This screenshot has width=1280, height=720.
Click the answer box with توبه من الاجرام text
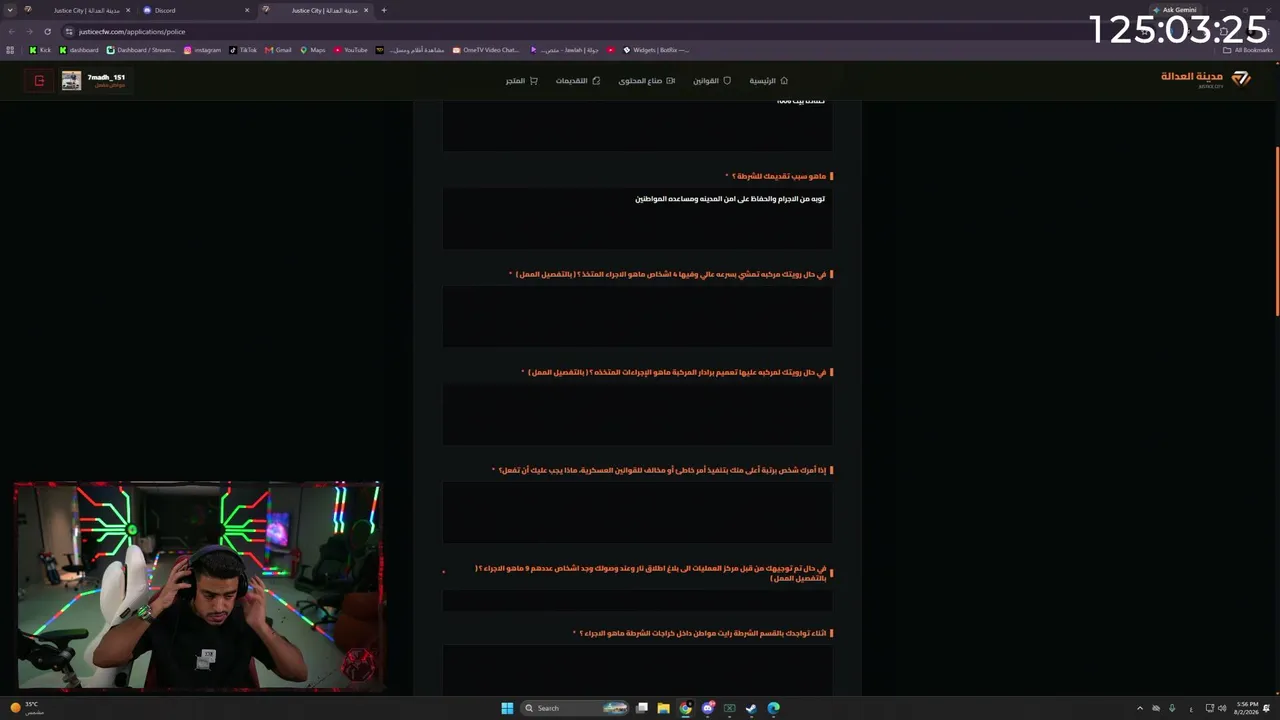[637, 218]
